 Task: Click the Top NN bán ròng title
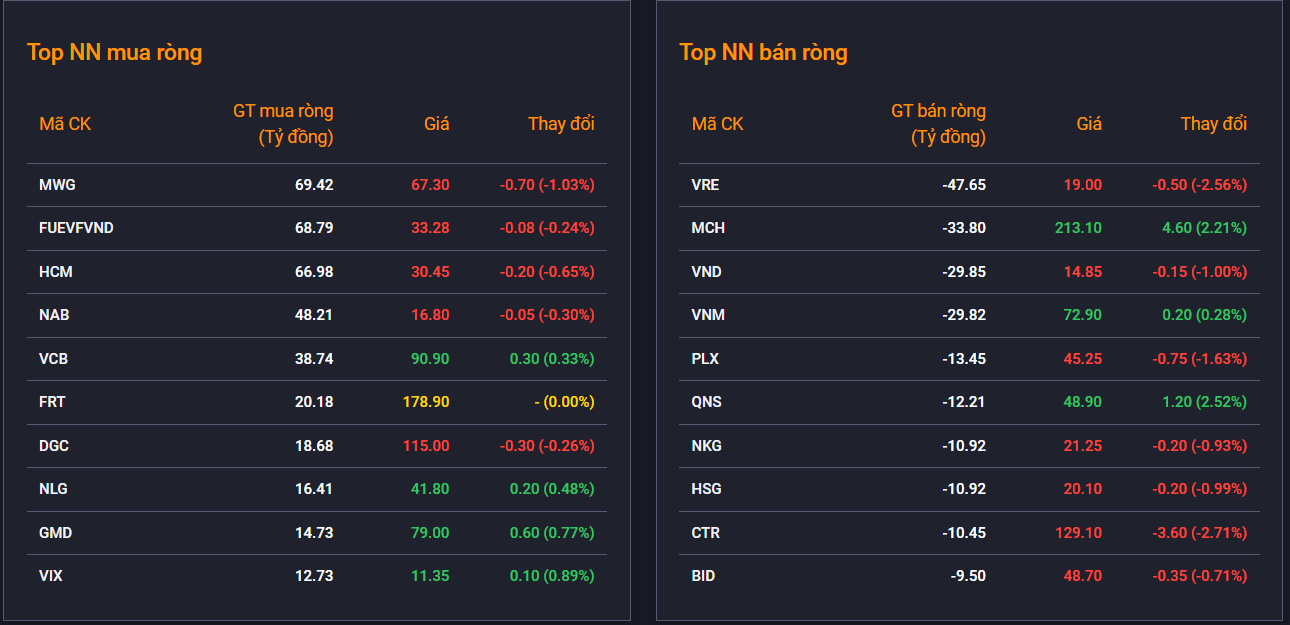pyautogui.click(x=763, y=52)
